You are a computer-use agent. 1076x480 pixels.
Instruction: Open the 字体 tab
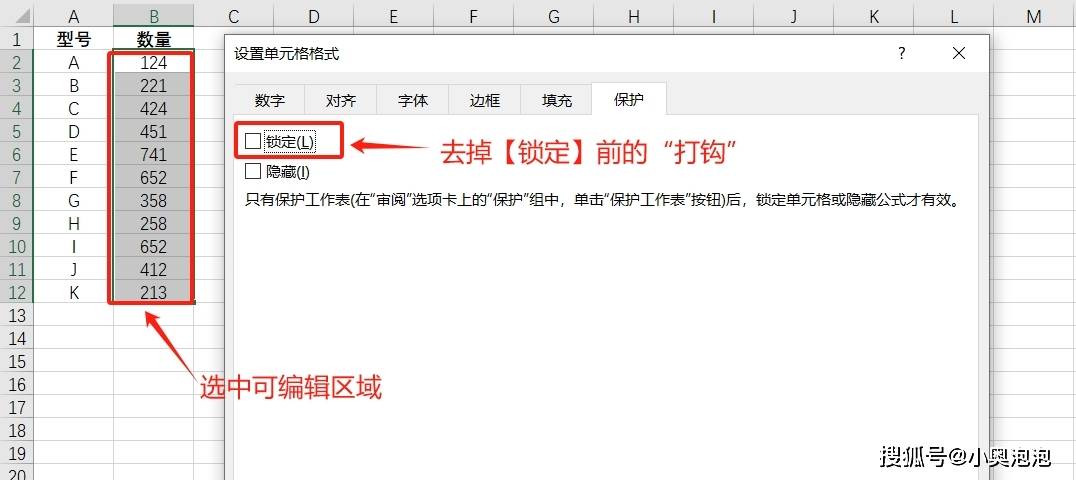(x=412, y=100)
